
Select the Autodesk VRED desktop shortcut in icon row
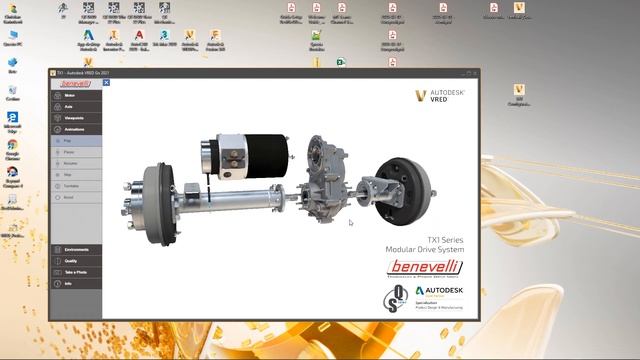tap(190, 40)
